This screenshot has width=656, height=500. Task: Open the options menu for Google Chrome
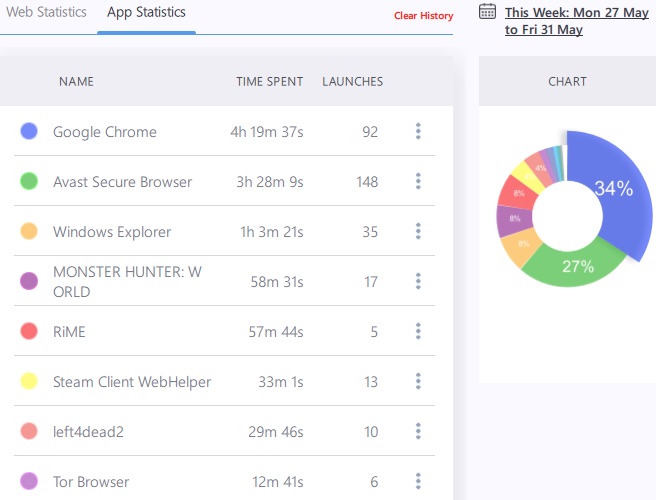pyautogui.click(x=418, y=131)
